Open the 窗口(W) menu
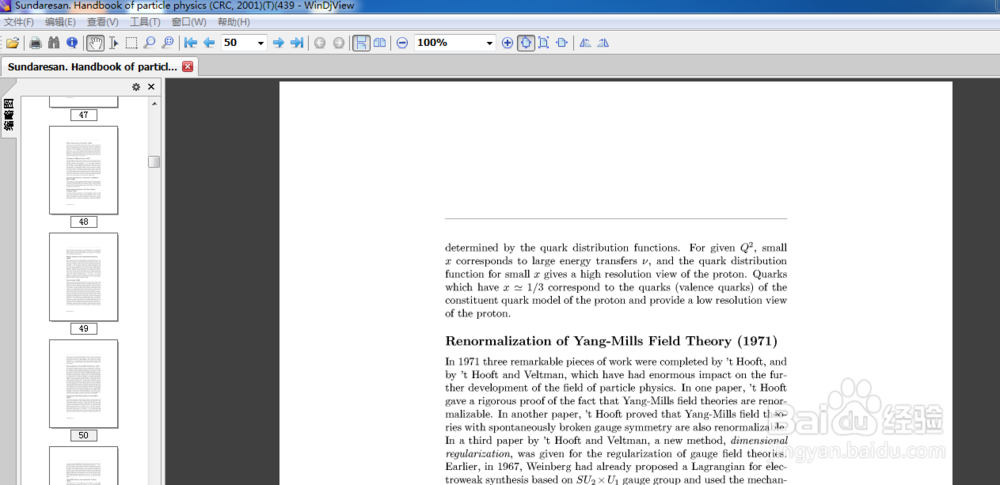Image resolution: width=1000 pixels, height=485 pixels. click(x=189, y=22)
